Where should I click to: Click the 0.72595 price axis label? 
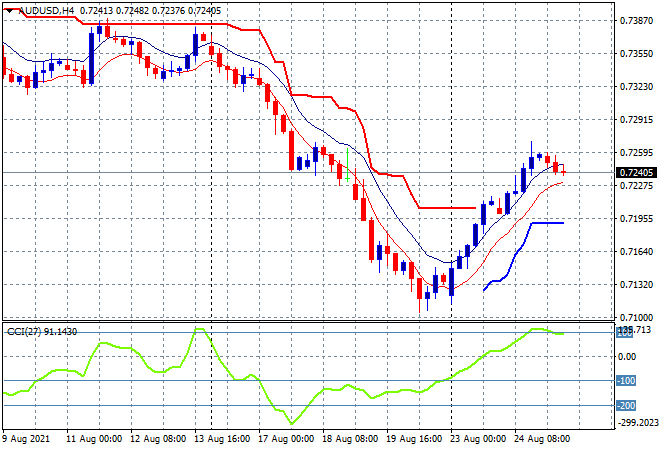[x=636, y=152]
